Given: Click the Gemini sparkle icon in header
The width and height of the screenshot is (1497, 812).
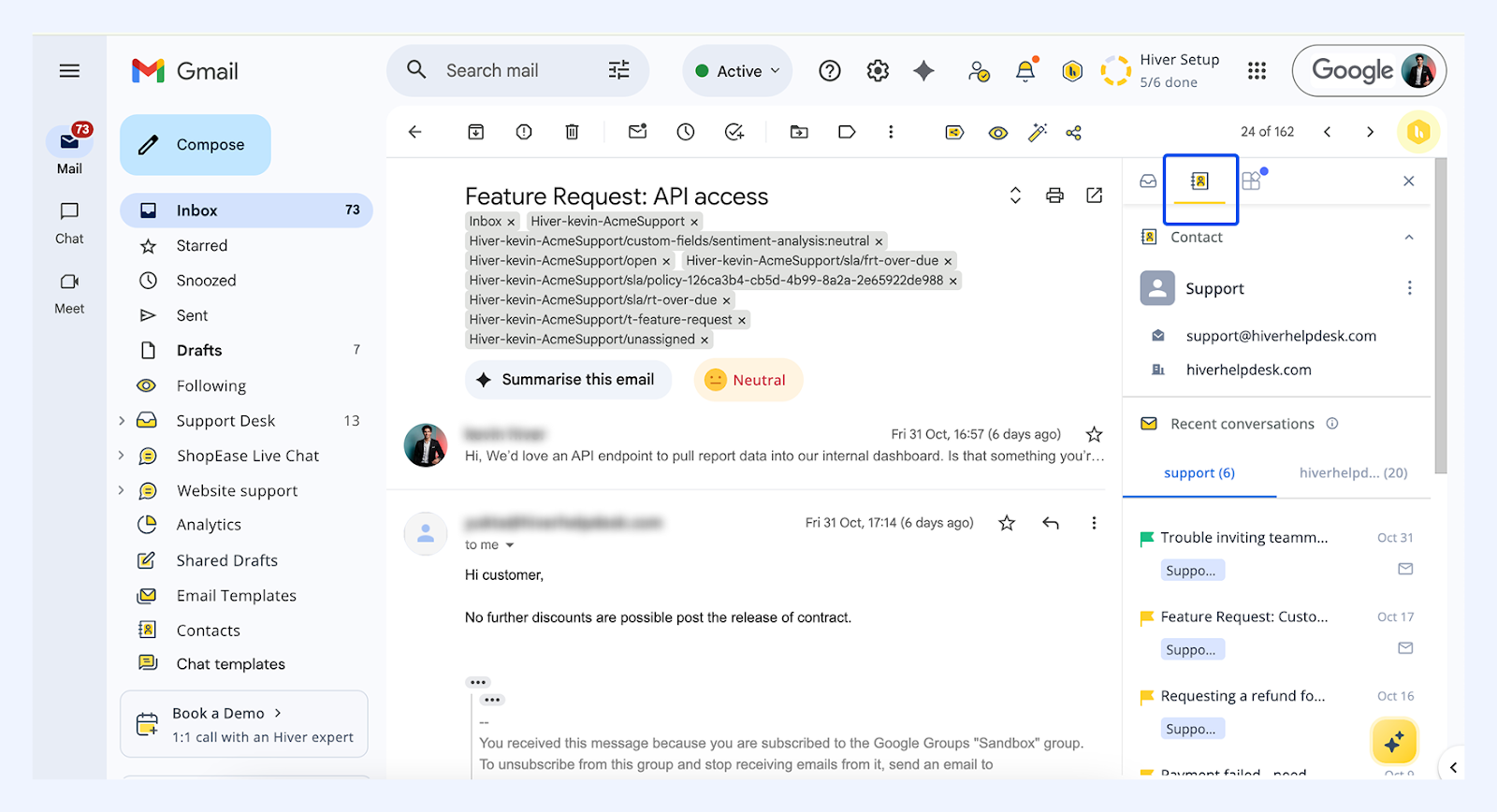Looking at the screenshot, I should (924, 71).
